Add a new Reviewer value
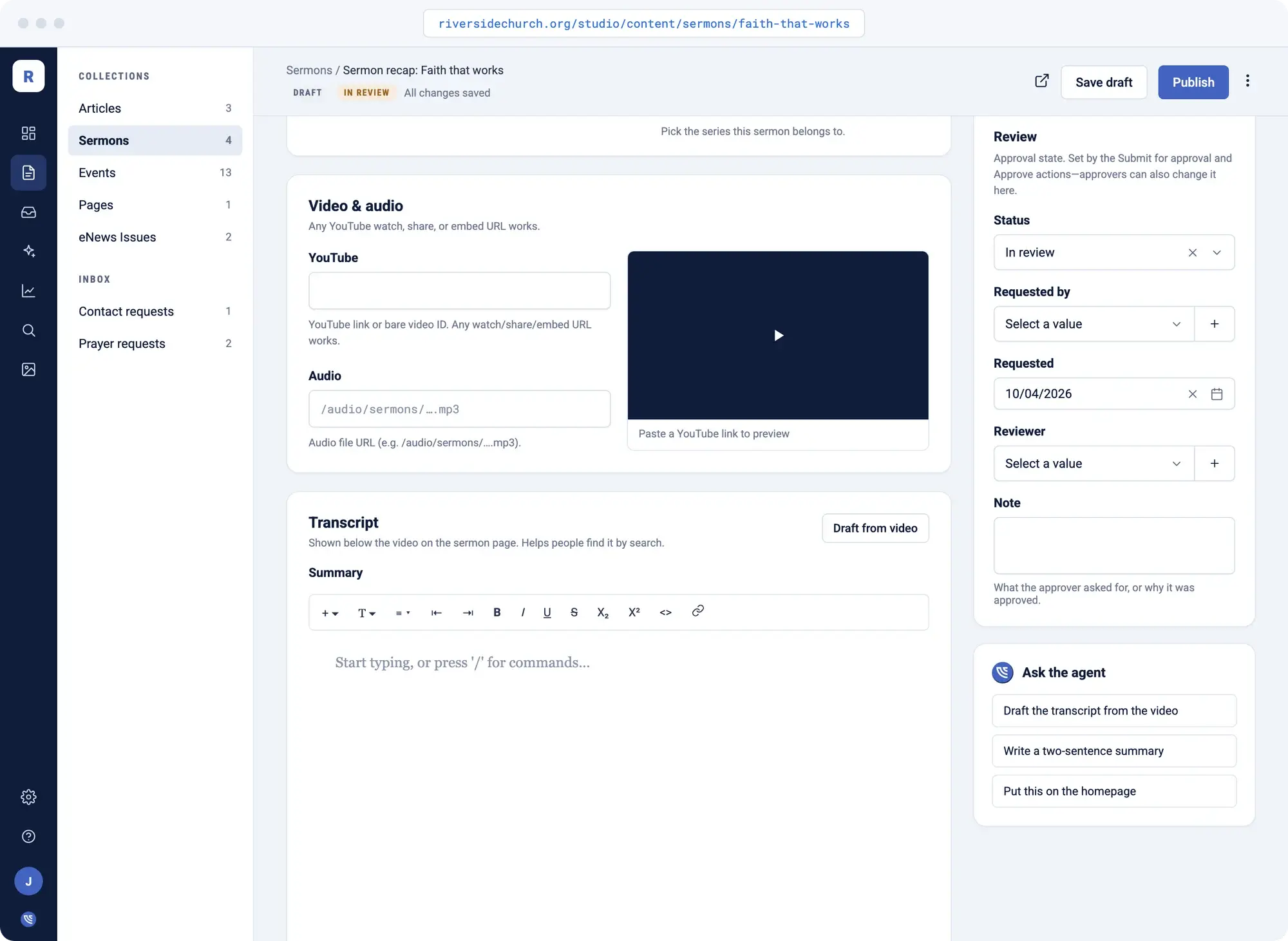 click(x=1215, y=464)
